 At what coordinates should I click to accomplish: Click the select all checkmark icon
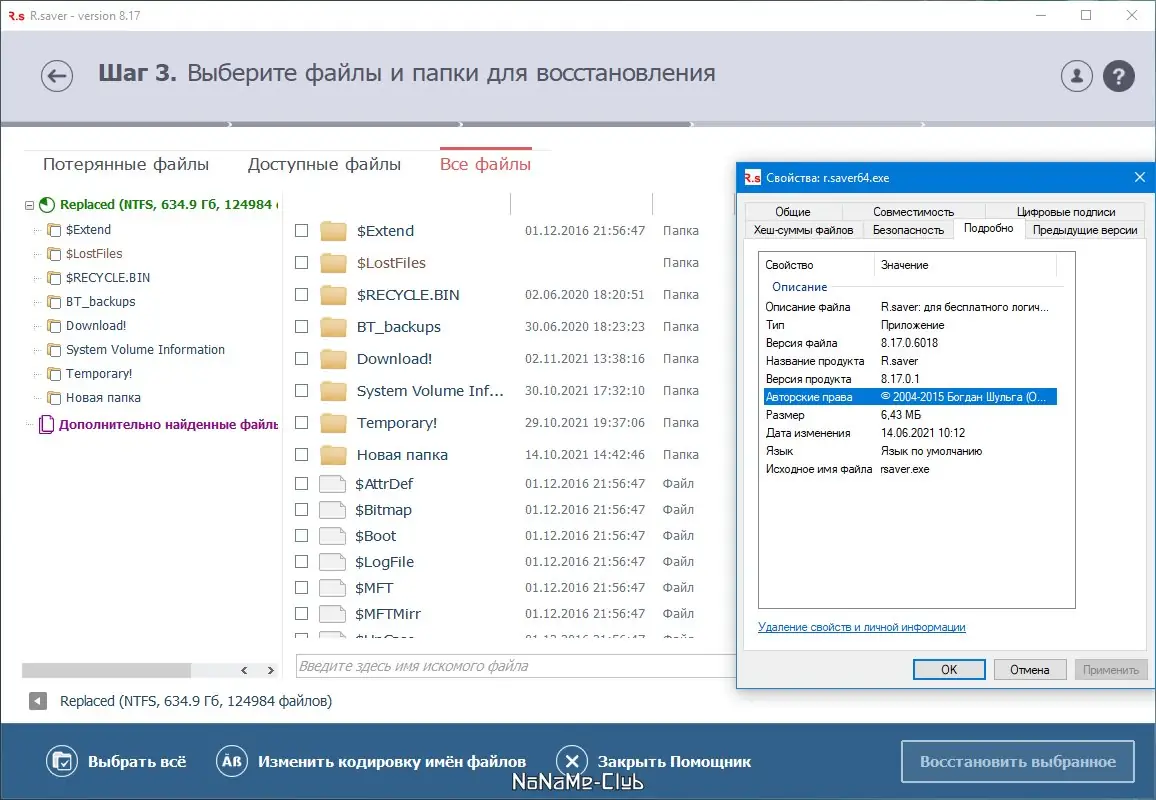(x=62, y=762)
